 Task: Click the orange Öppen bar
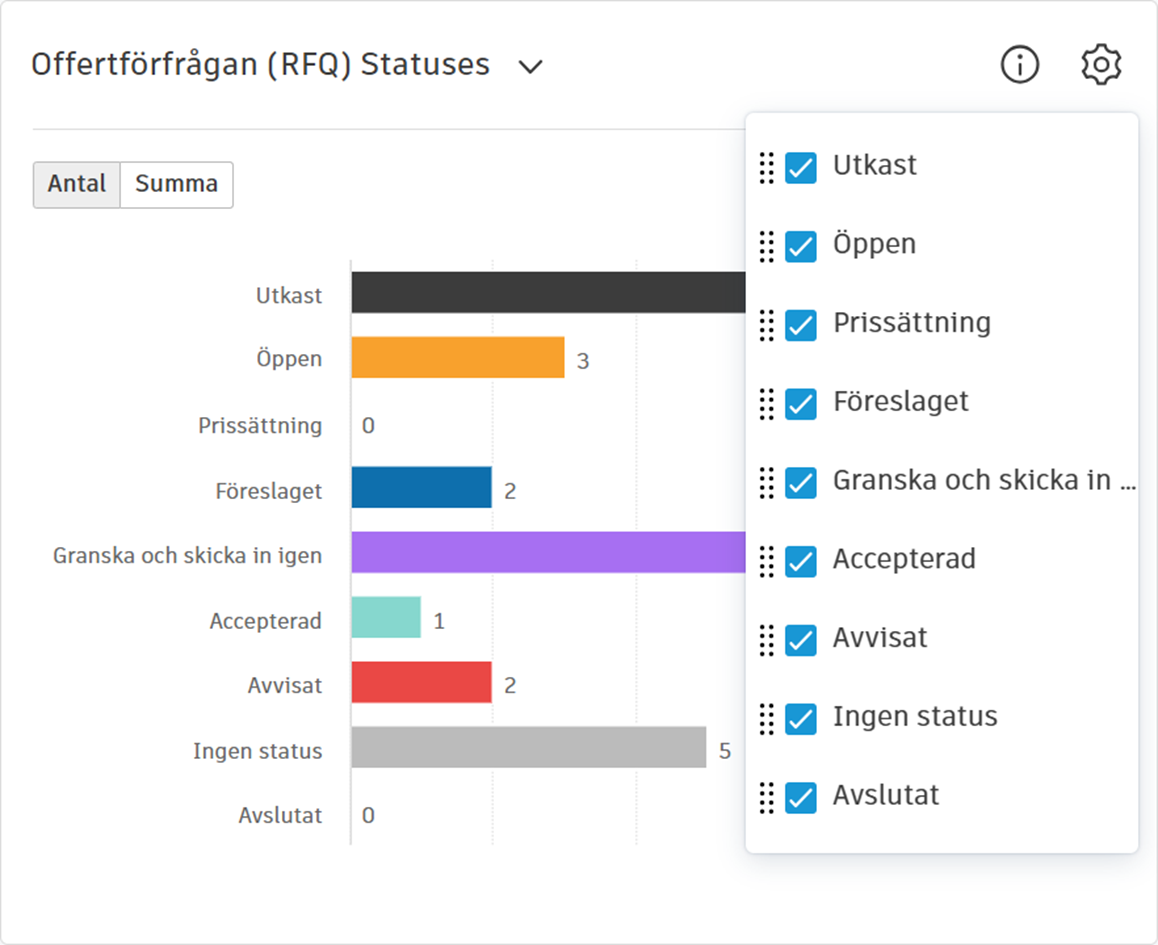click(458, 358)
